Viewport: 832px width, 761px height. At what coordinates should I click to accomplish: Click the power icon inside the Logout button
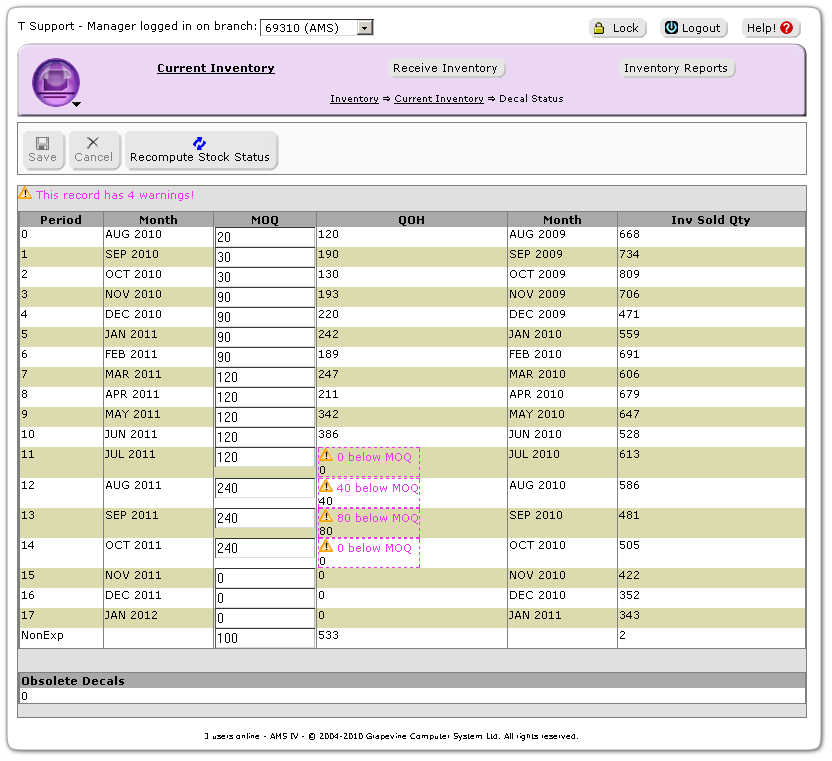(x=673, y=29)
